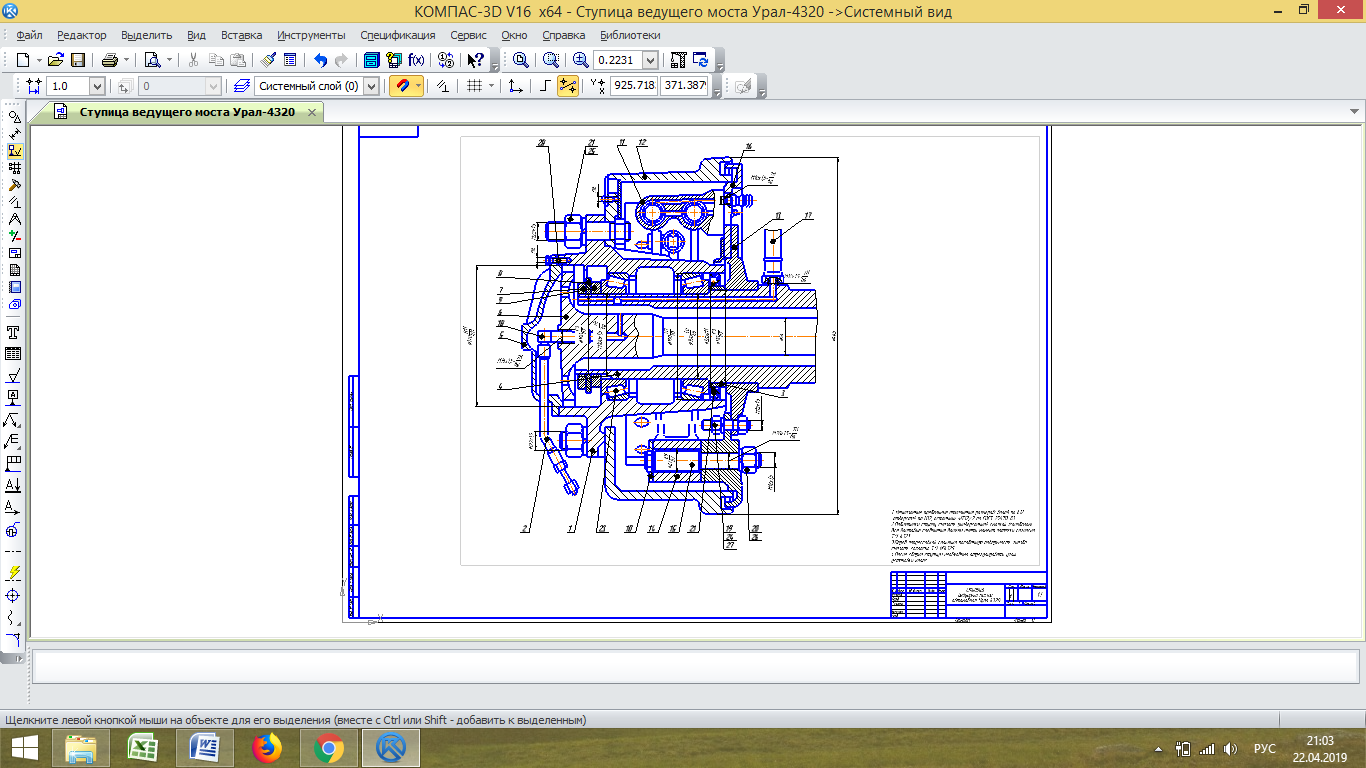
Task: Click the Undo arrow in the toolbar
Action: tap(320, 60)
